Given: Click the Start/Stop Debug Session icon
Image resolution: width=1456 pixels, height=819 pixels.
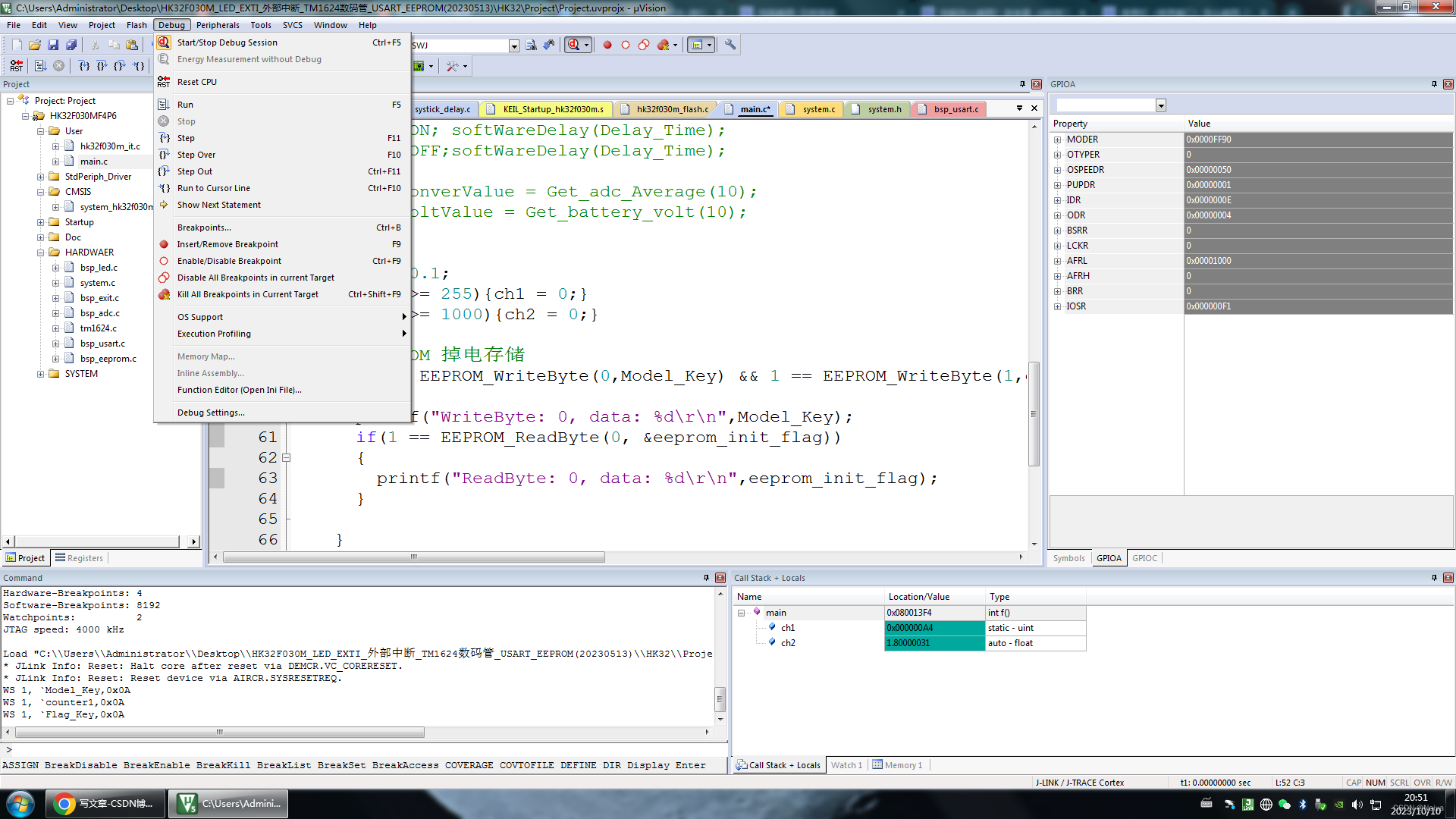Looking at the screenshot, I should pyautogui.click(x=163, y=42).
